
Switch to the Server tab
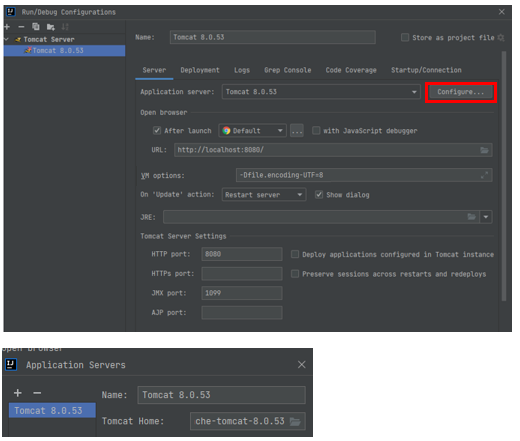click(154, 70)
